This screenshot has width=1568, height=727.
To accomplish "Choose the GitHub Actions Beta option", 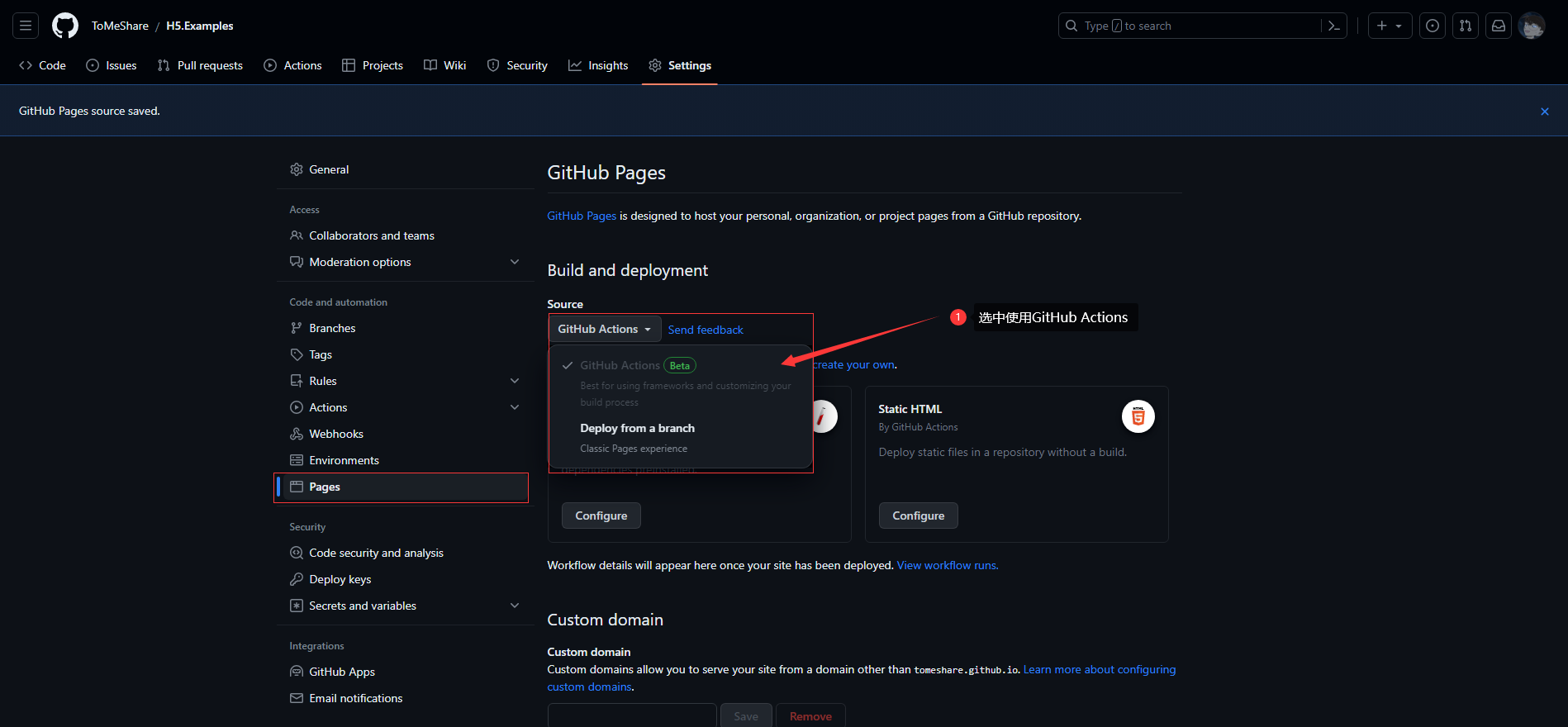I will [x=681, y=383].
